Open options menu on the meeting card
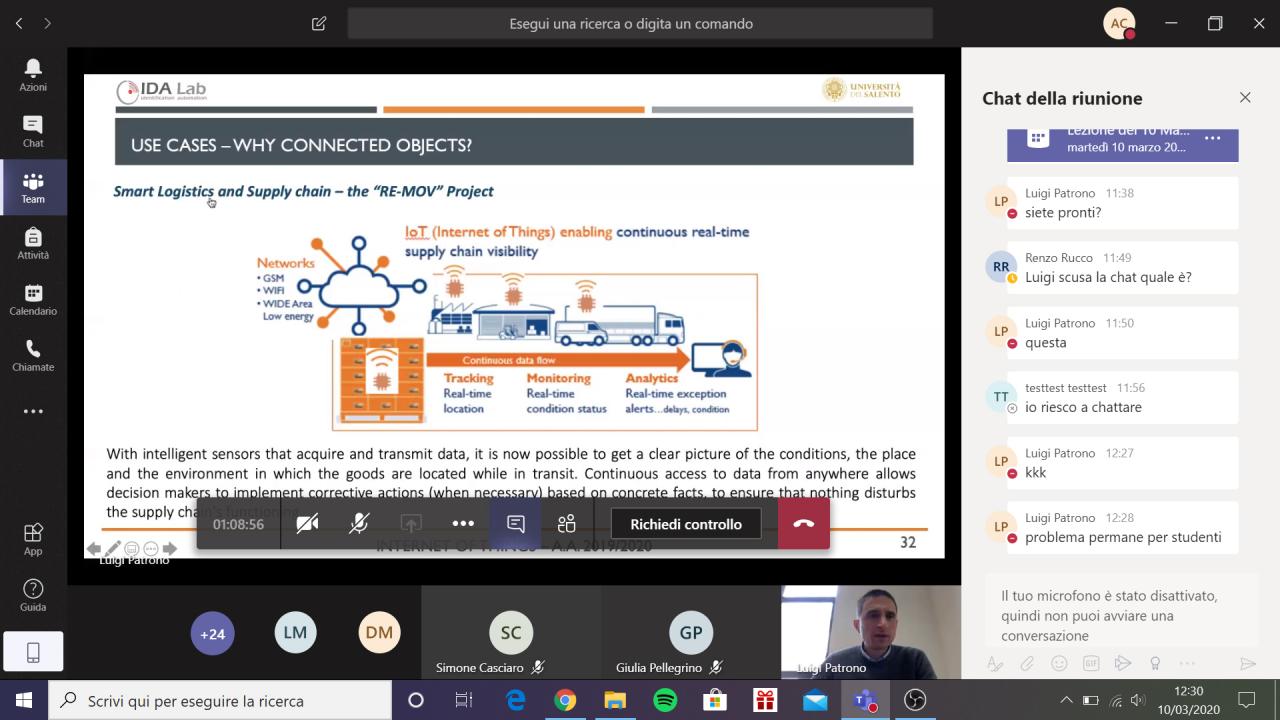This screenshot has width=1280, height=720. pos(1212,139)
